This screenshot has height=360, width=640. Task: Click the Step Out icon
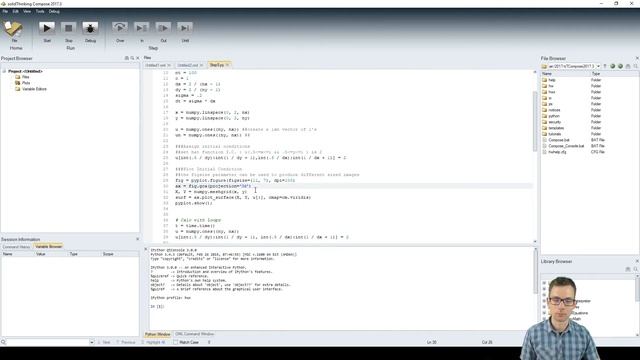pos(163,28)
